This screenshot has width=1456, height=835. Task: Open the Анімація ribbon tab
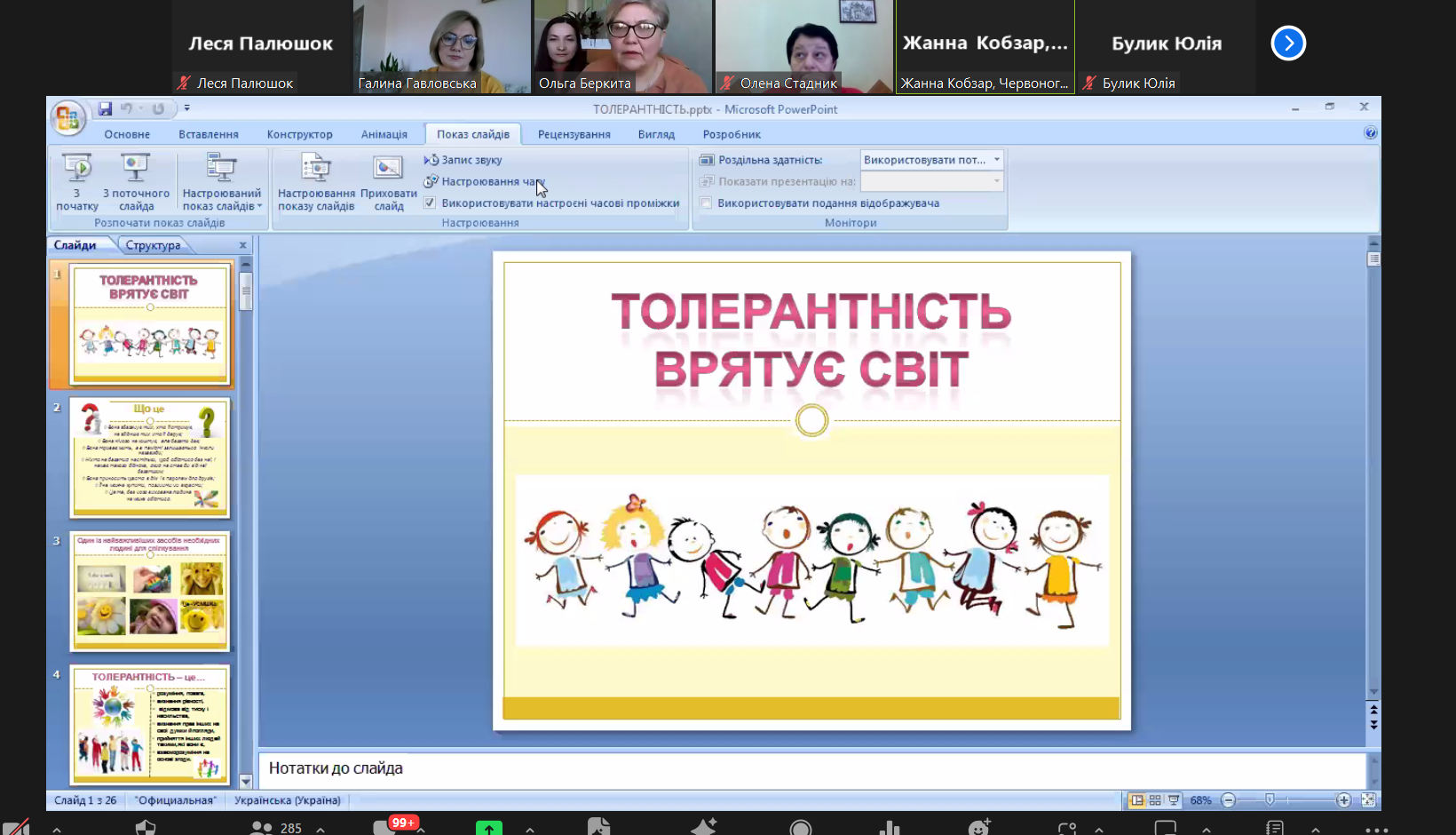pos(384,134)
